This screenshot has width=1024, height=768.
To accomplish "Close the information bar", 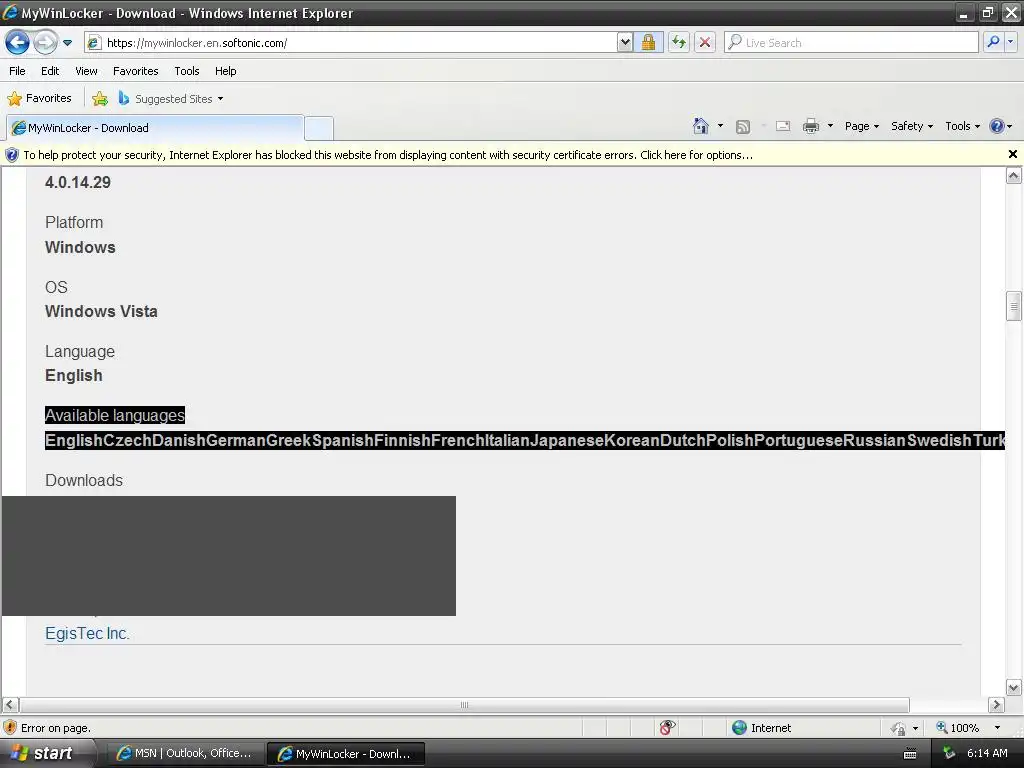I will click(x=1012, y=154).
